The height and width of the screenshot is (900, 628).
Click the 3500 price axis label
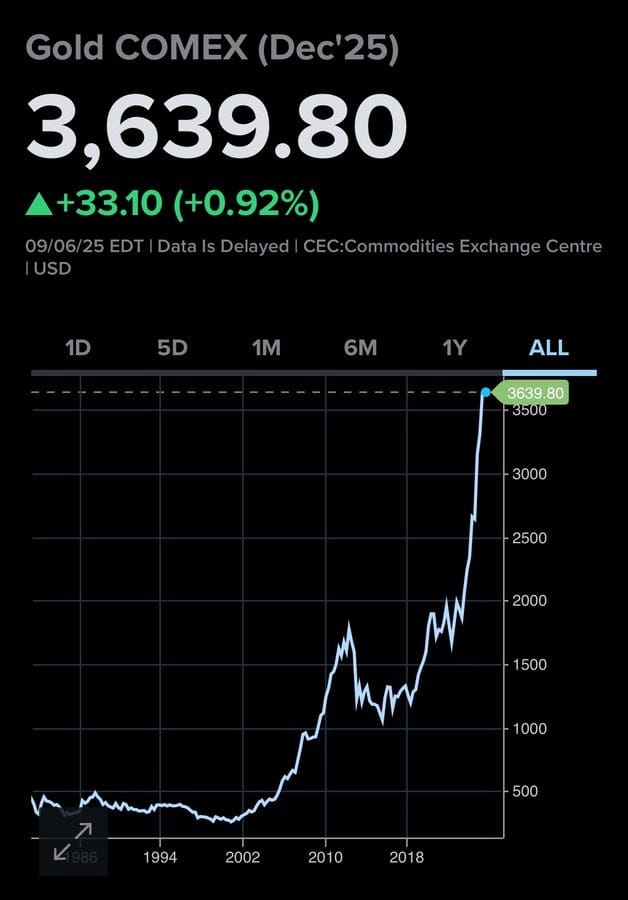[528, 411]
